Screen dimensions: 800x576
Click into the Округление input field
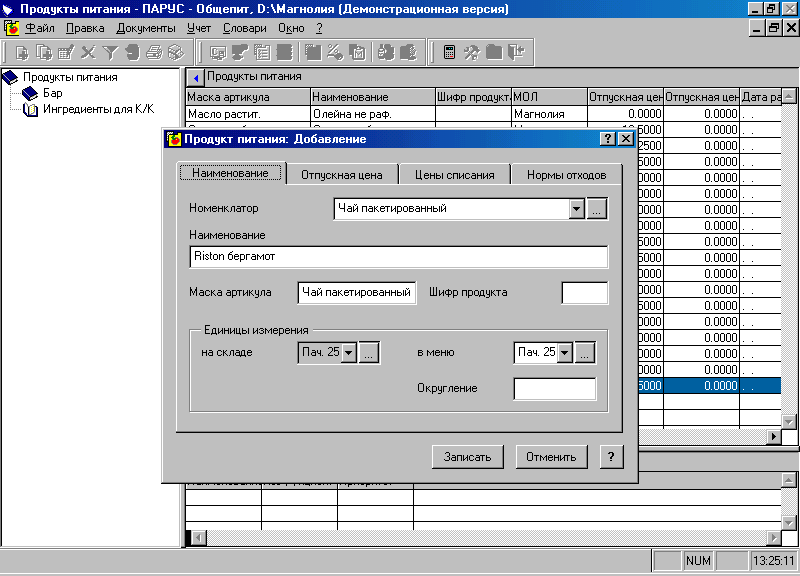tap(554, 389)
